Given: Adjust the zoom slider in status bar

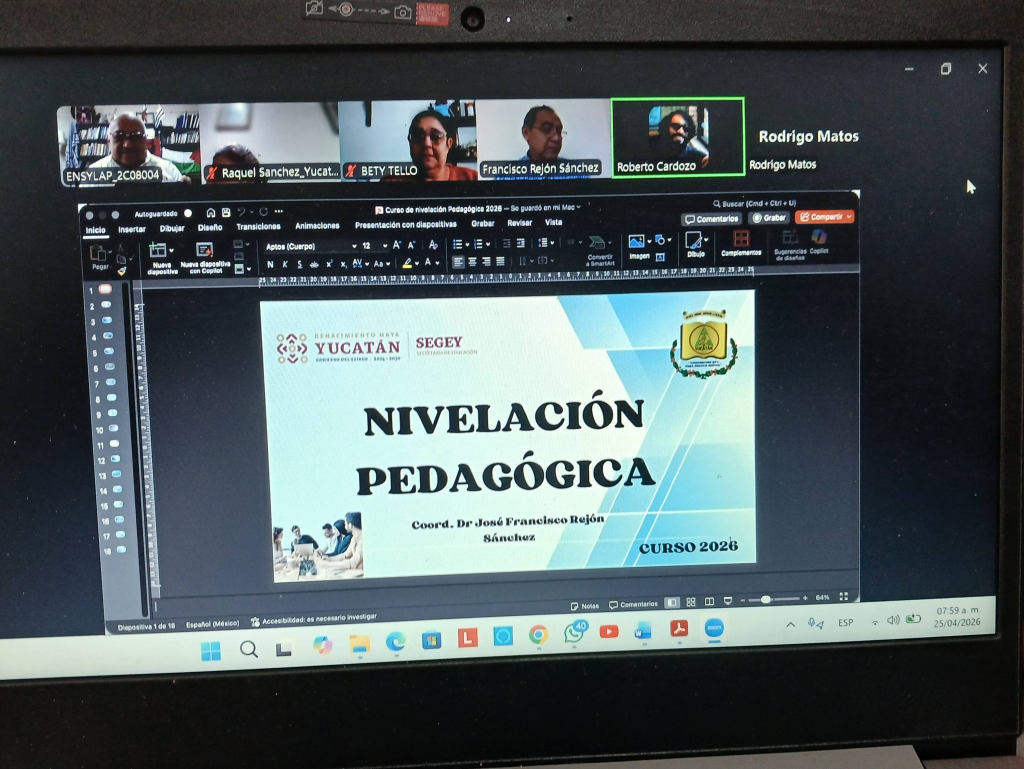Looking at the screenshot, I should point(766,599).
